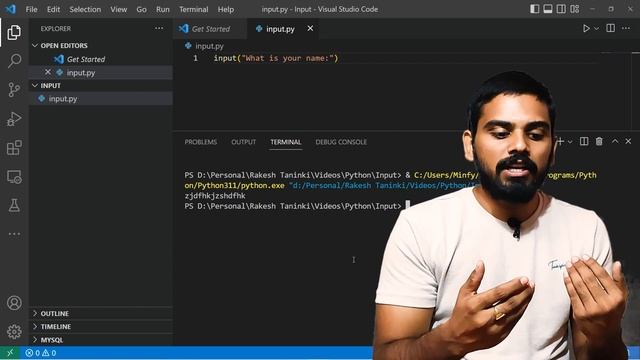Select the Terminal panel tab
The image size is (640, 360).
[x=285, y=142]
